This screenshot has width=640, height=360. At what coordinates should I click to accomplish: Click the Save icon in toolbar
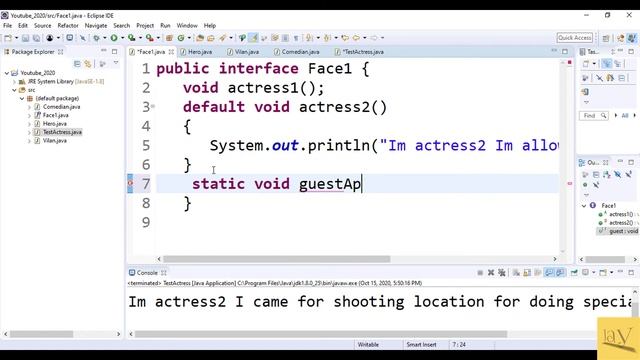click(x=25, y=38)
